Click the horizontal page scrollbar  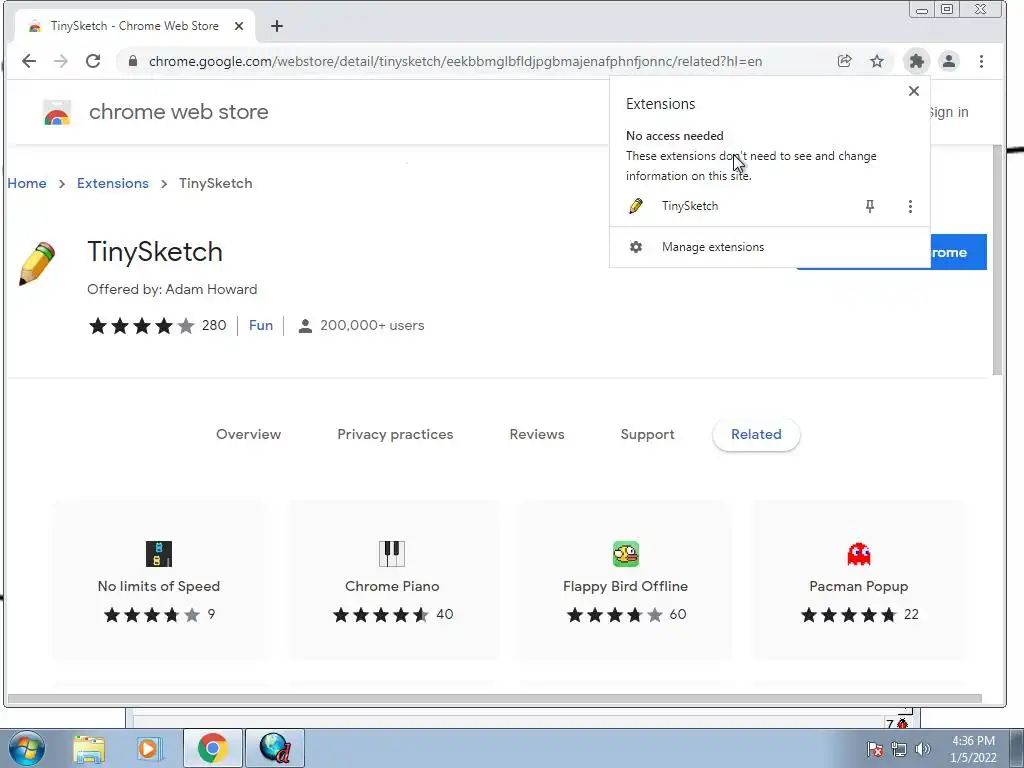pyautogui.click(x=494, y=698)
